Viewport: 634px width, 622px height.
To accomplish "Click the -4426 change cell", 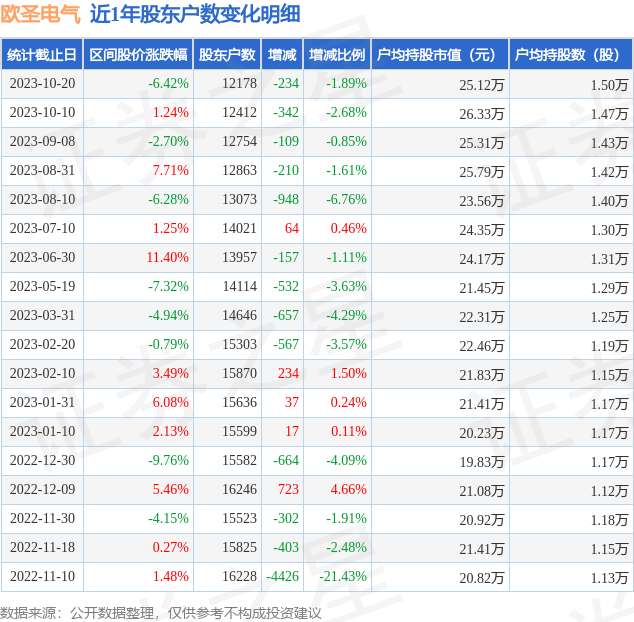I will pos(283,576).
